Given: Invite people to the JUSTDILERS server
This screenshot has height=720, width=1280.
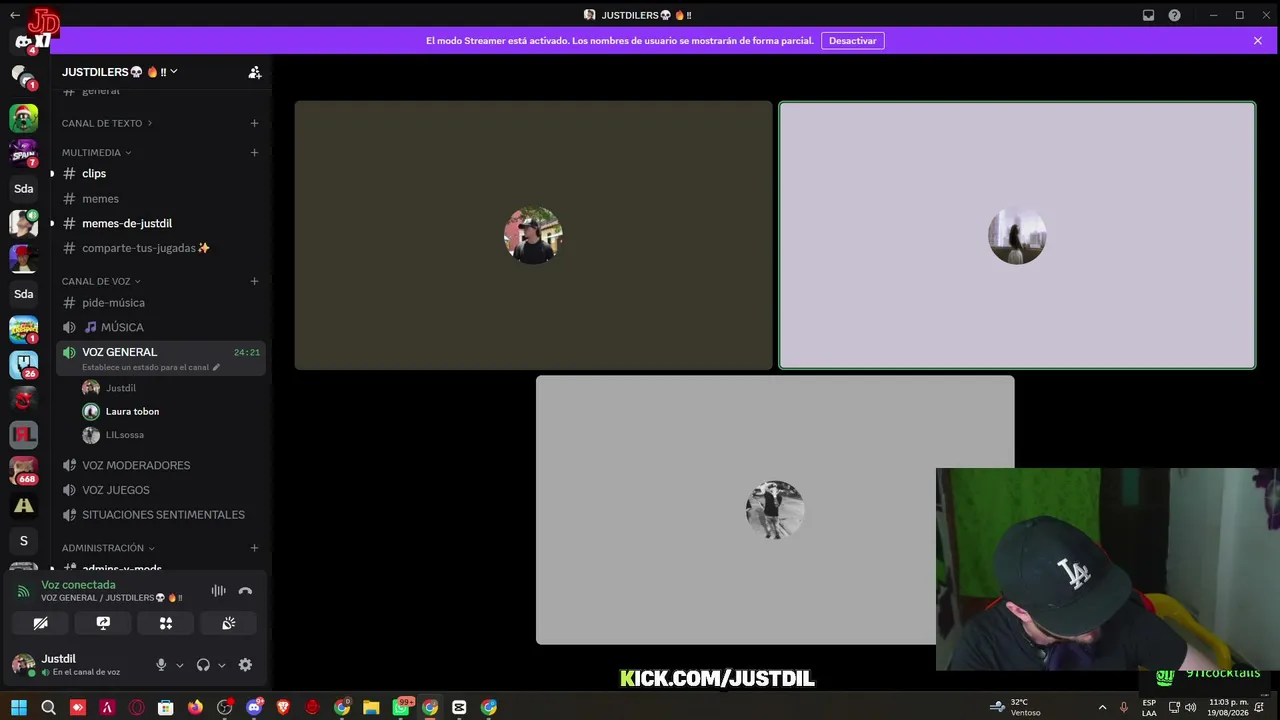Looking at the screenshot, I should point(255,72).
